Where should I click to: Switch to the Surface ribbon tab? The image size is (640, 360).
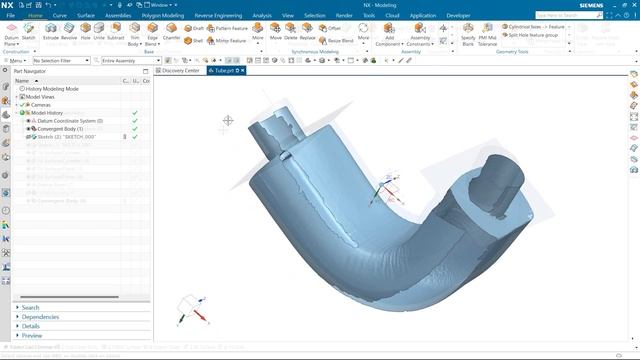click(x=86, y=16)
